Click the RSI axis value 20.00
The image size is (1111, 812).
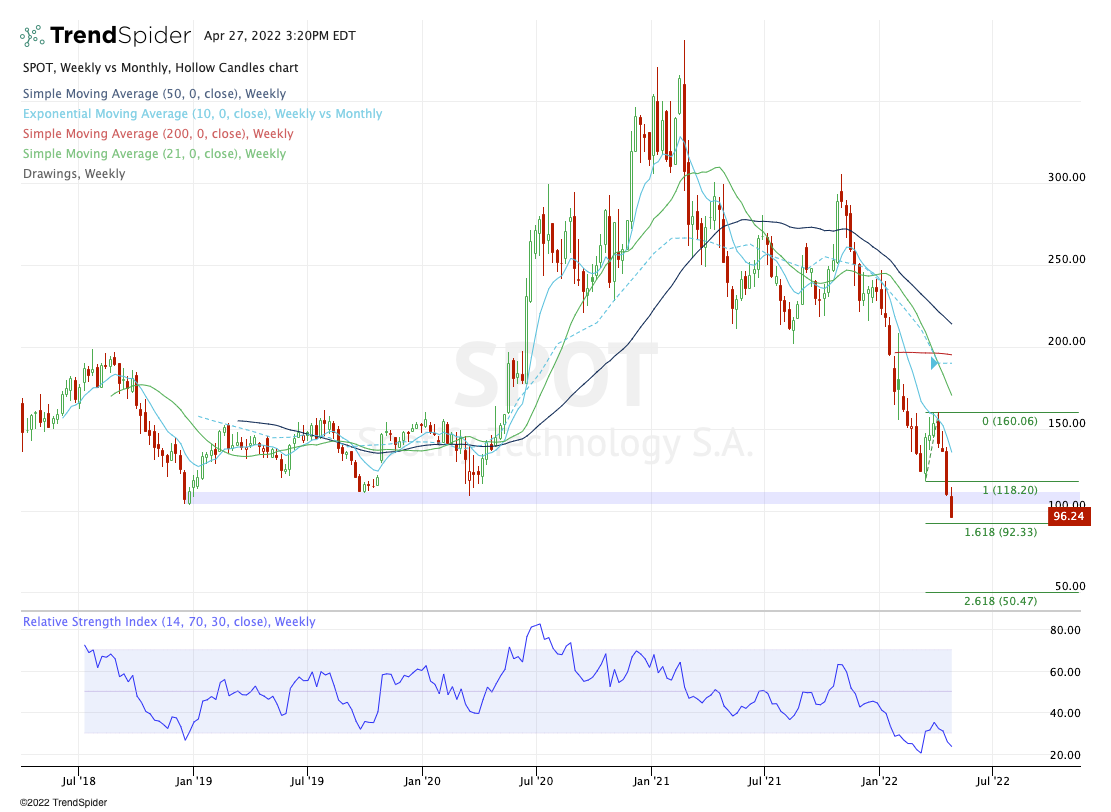[1065, 755]
